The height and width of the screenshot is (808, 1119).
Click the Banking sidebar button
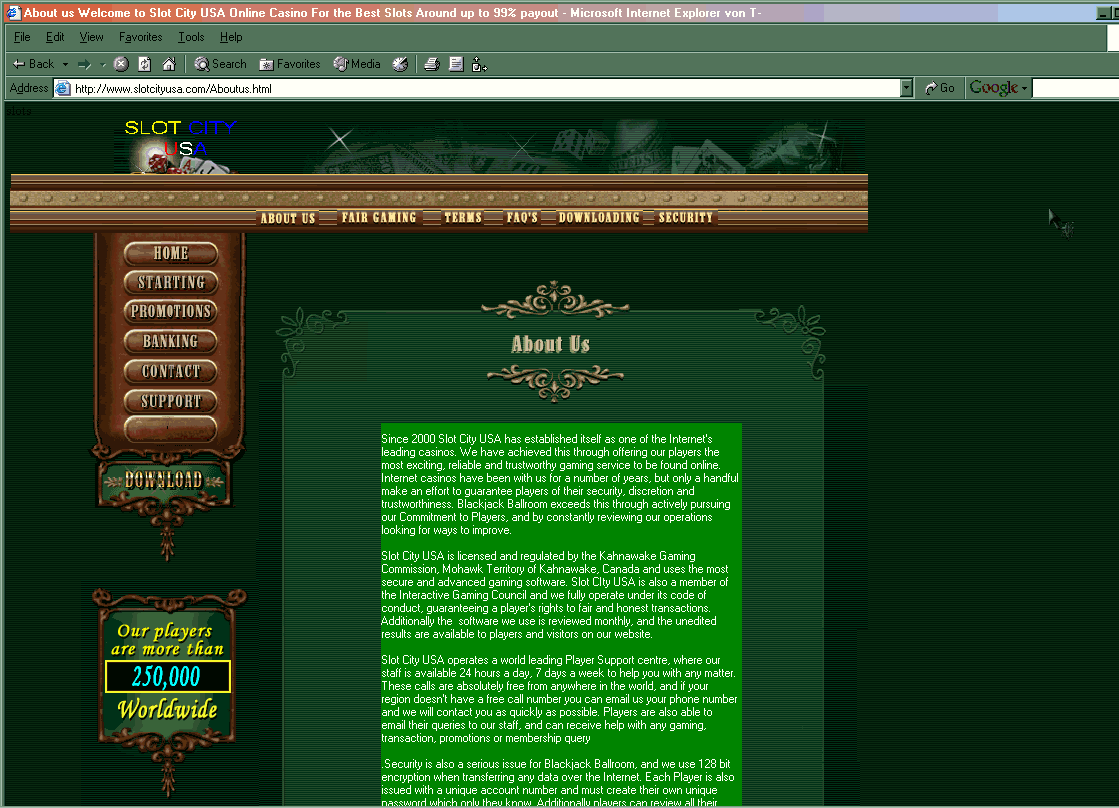click(x=171, y=342)
